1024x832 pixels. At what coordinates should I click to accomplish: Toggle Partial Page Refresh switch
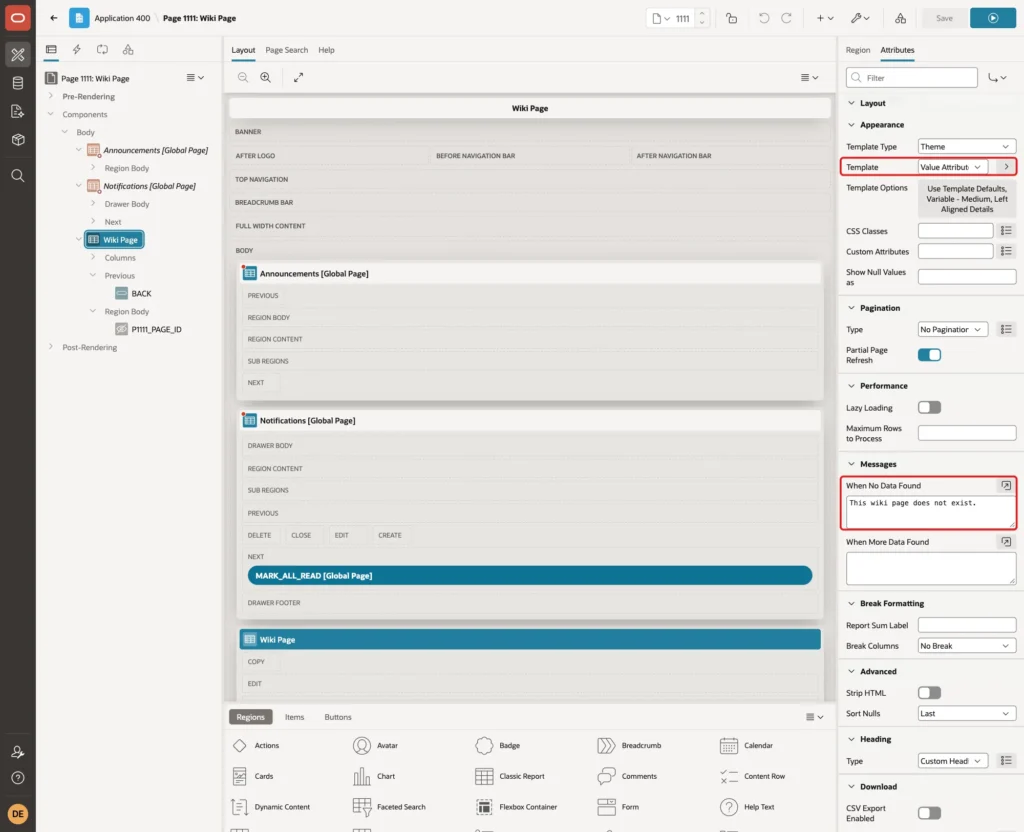coord(929,355)
